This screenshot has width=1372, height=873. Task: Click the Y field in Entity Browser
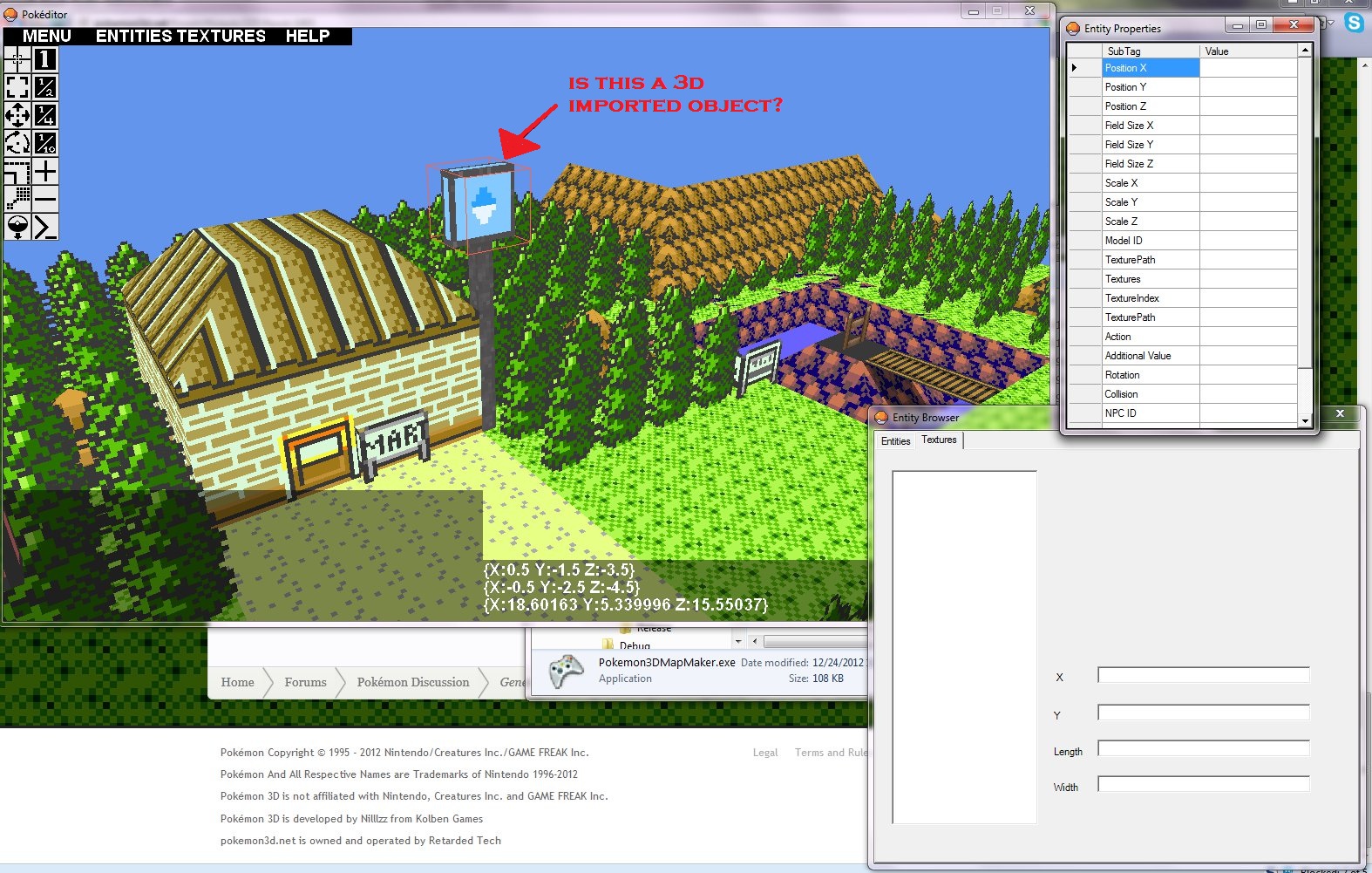(x=1203, y=713)
